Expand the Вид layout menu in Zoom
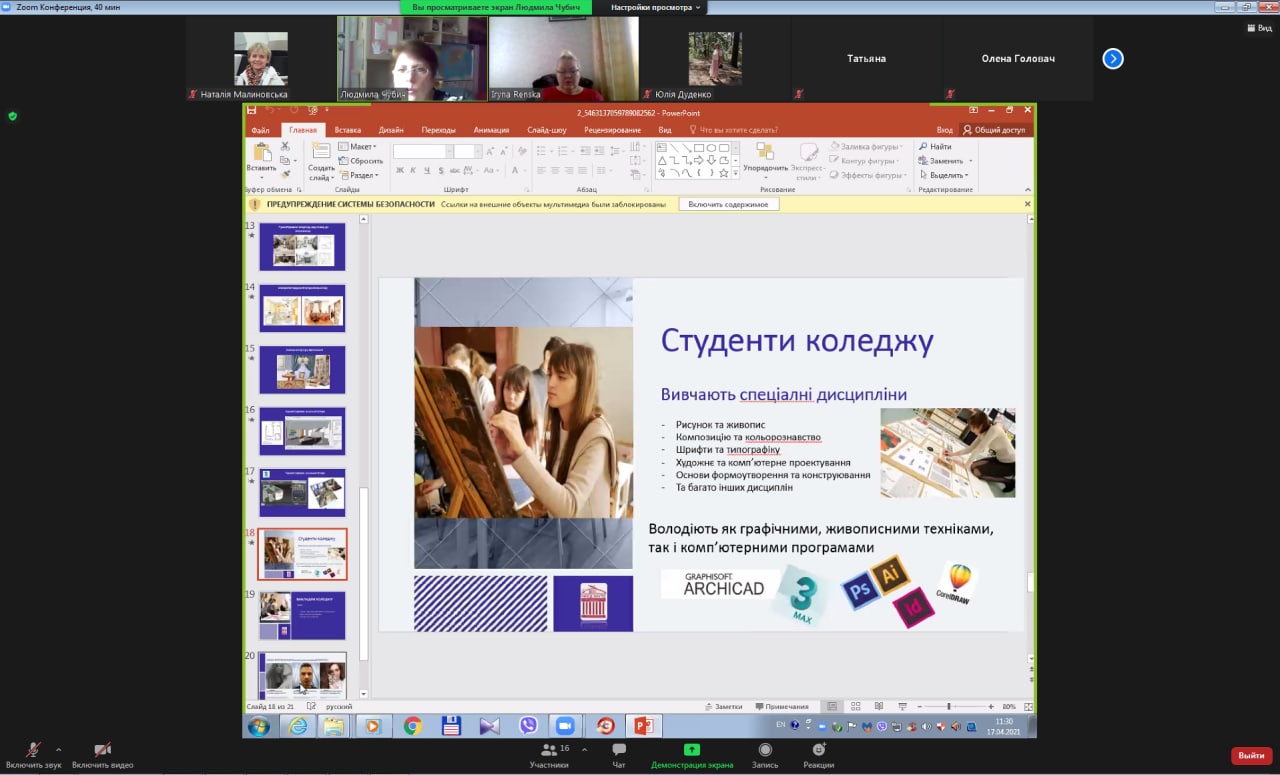The image size is (1280, 775). 1258,28
